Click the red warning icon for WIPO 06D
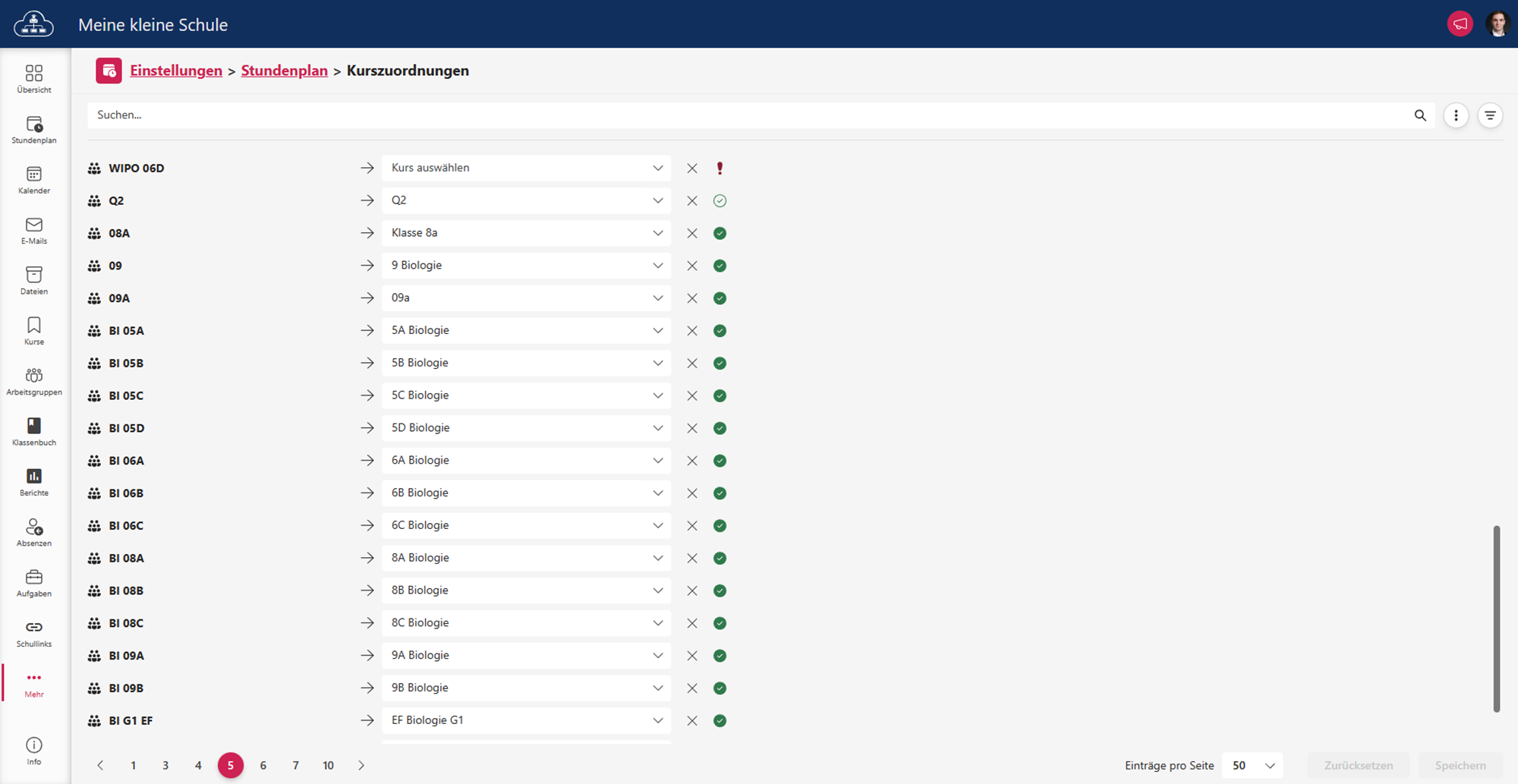1518x784 pixels. (x=720, y=168)
